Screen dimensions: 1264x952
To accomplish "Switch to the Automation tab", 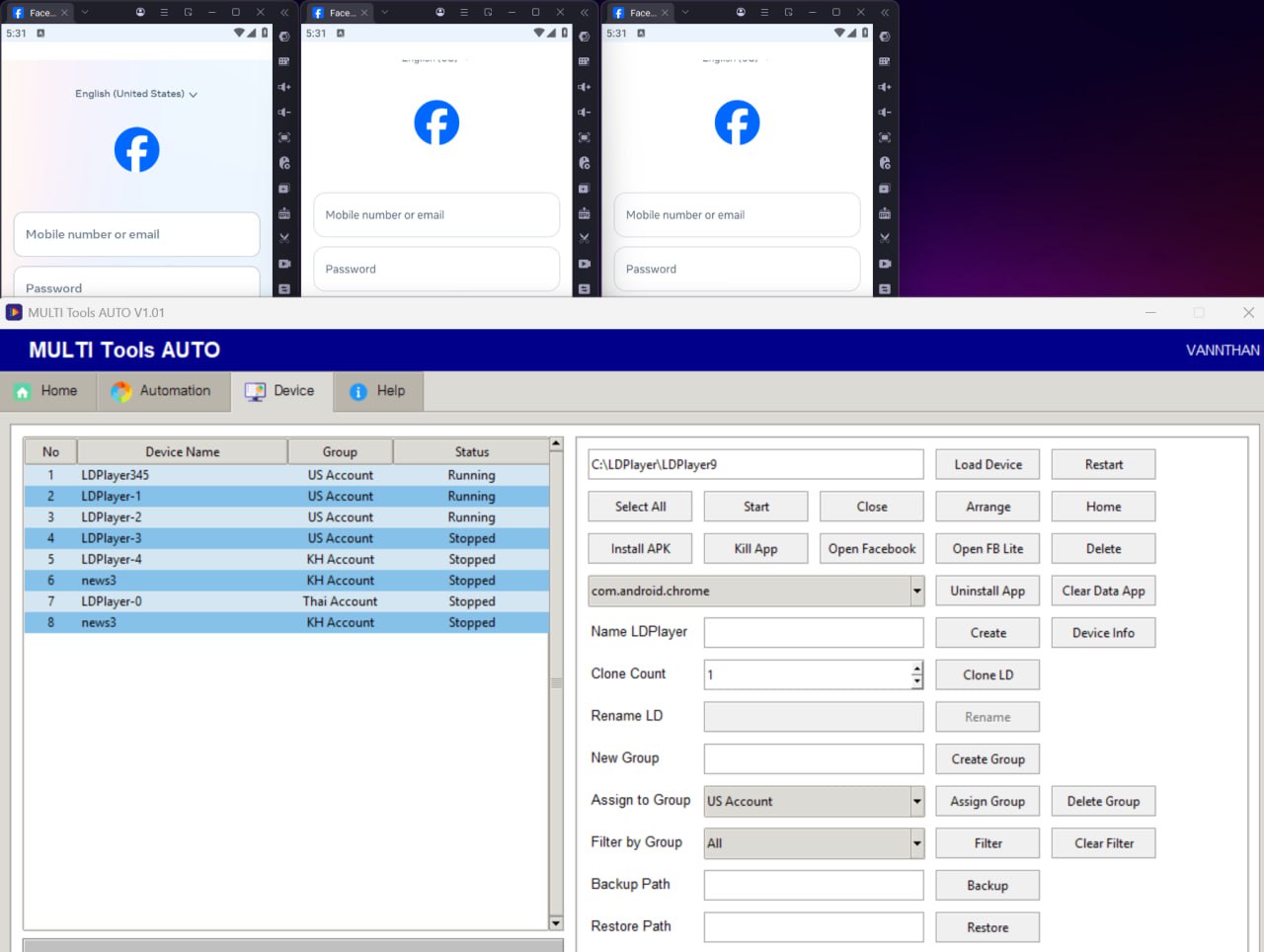I will (x=163, y=391).
